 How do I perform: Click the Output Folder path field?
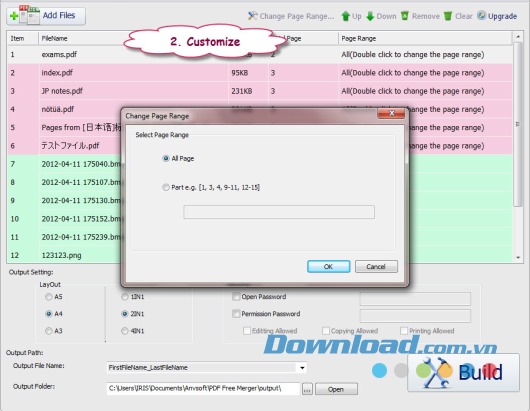point(203,389)
